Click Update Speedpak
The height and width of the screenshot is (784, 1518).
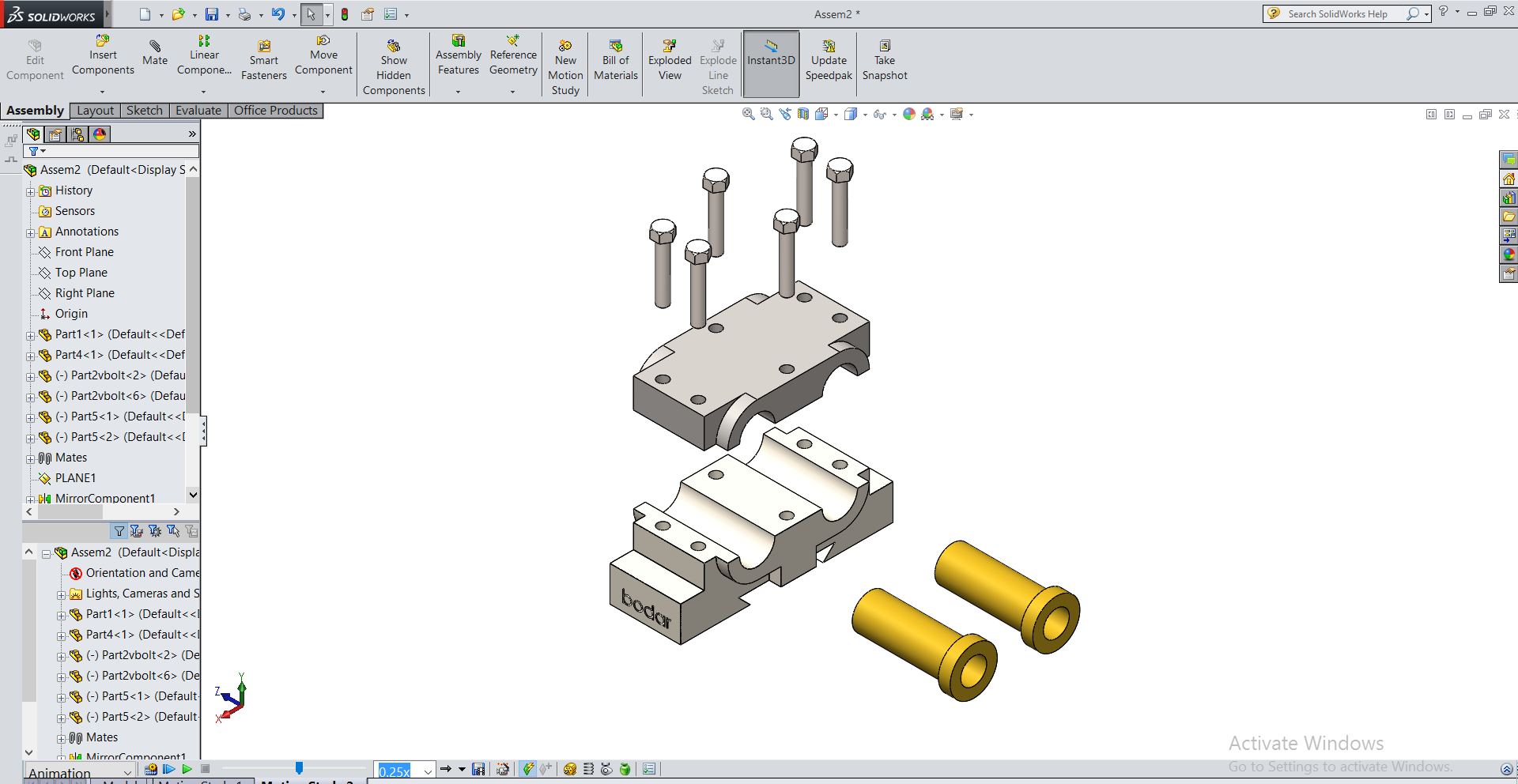[x=829, y=60]
